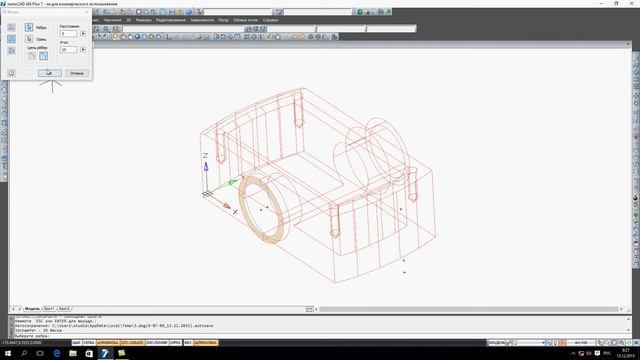Select the Ребра (edges) option icon
Image resolution: width=640 pixels, height=360 pixels.
click(29, 27)
